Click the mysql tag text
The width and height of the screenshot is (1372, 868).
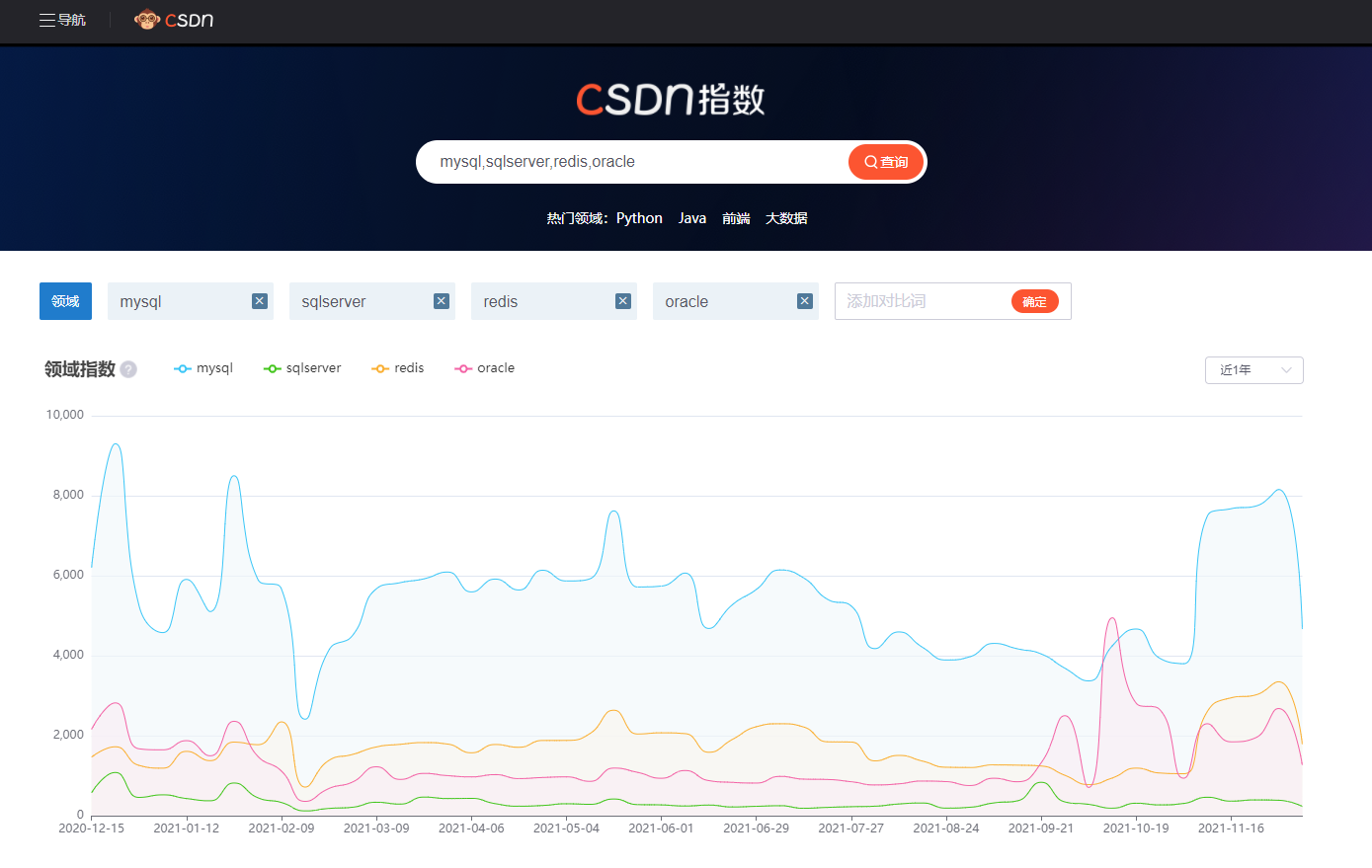(140, 301)
